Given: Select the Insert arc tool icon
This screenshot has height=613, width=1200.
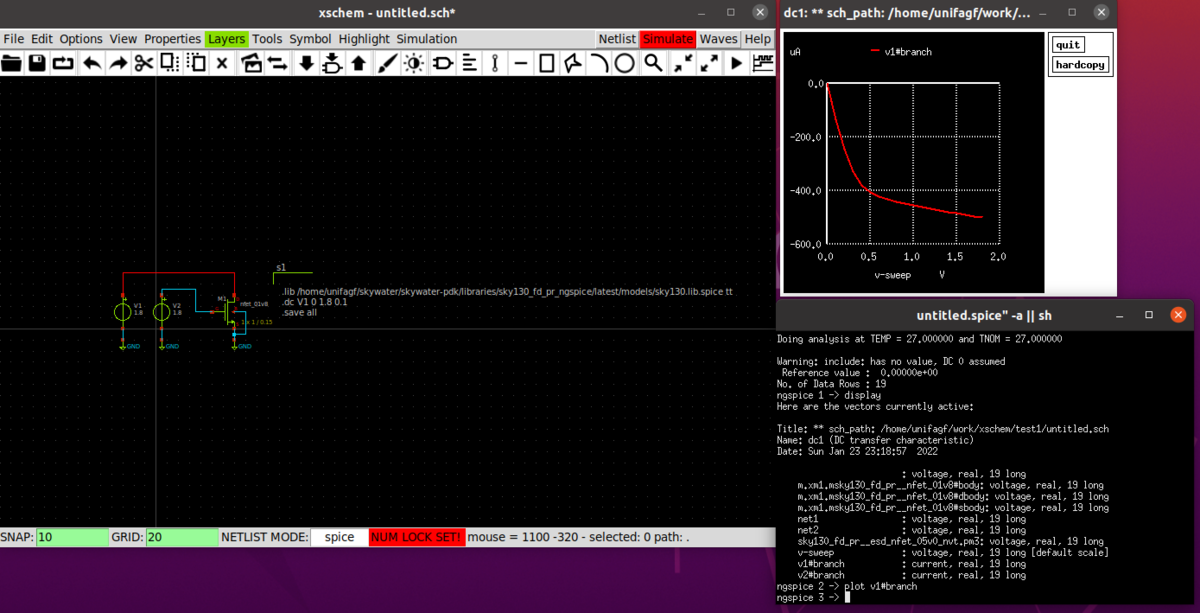Looking at the screenshot, I should (598, 63).
